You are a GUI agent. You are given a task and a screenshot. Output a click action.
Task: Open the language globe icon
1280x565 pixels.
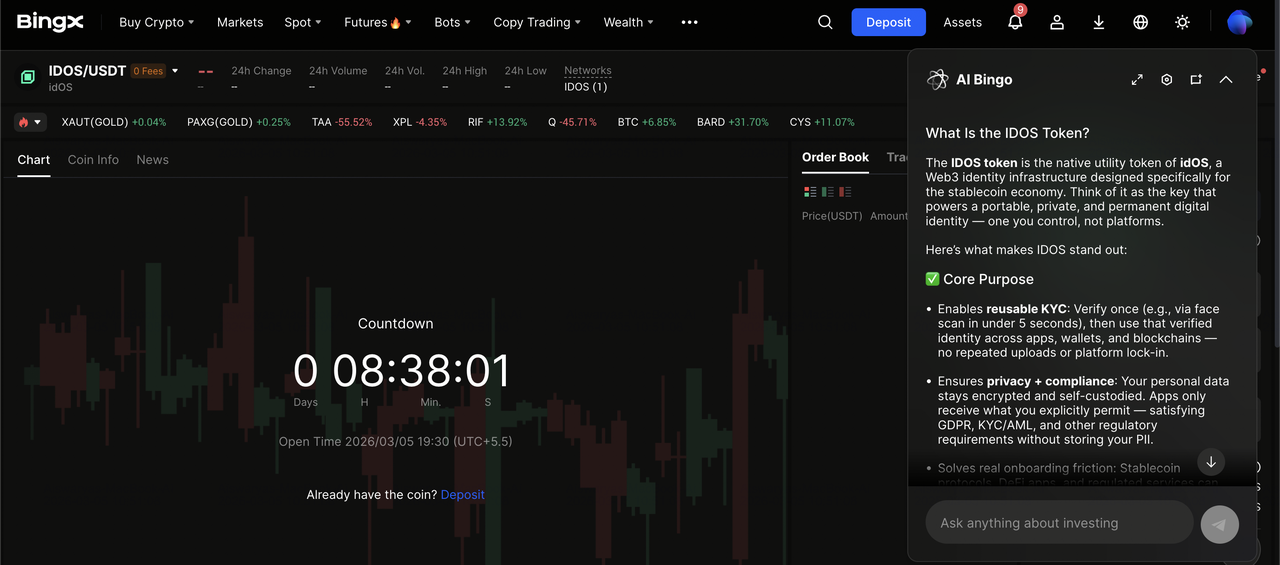[1141, 22]
